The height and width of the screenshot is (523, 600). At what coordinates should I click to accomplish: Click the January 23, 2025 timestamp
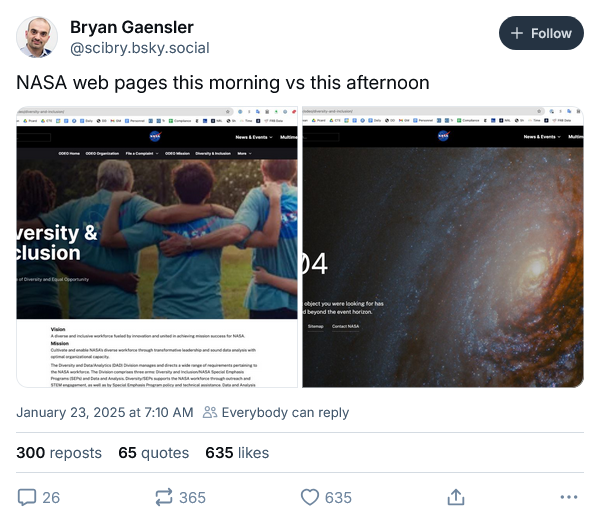(104, 412)
